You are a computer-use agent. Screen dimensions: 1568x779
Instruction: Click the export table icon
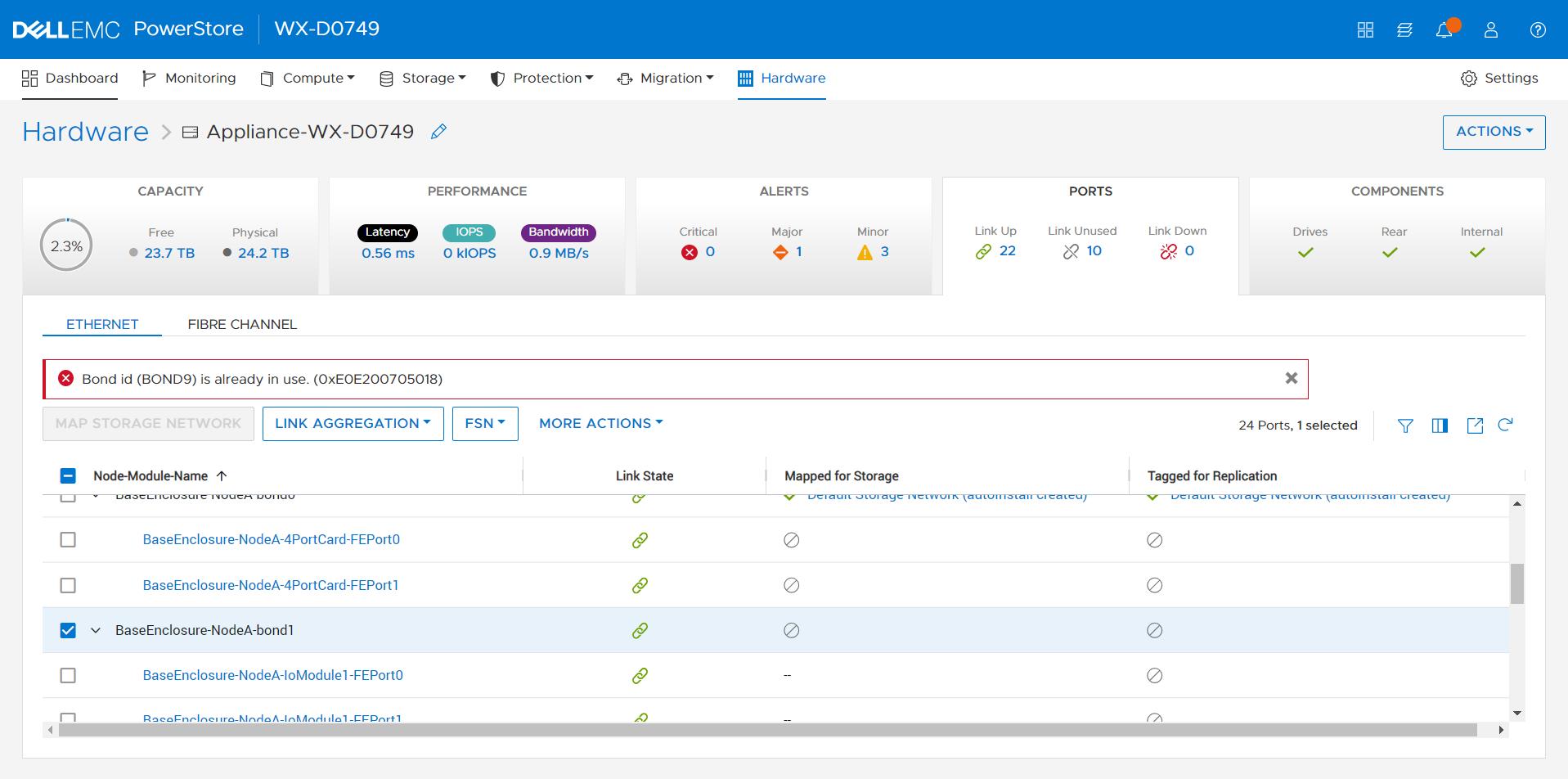click(1475, 426)
